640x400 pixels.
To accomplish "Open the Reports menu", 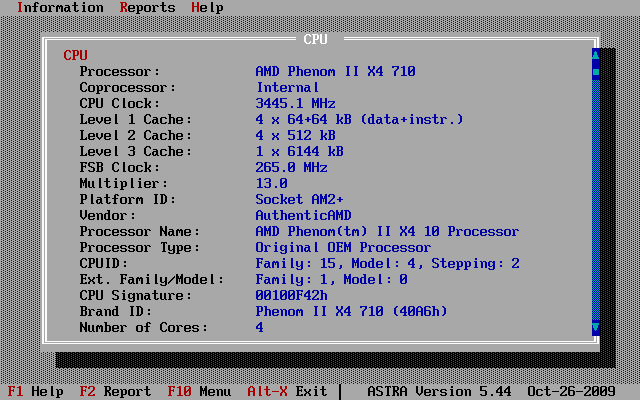I will coord(147,7).
